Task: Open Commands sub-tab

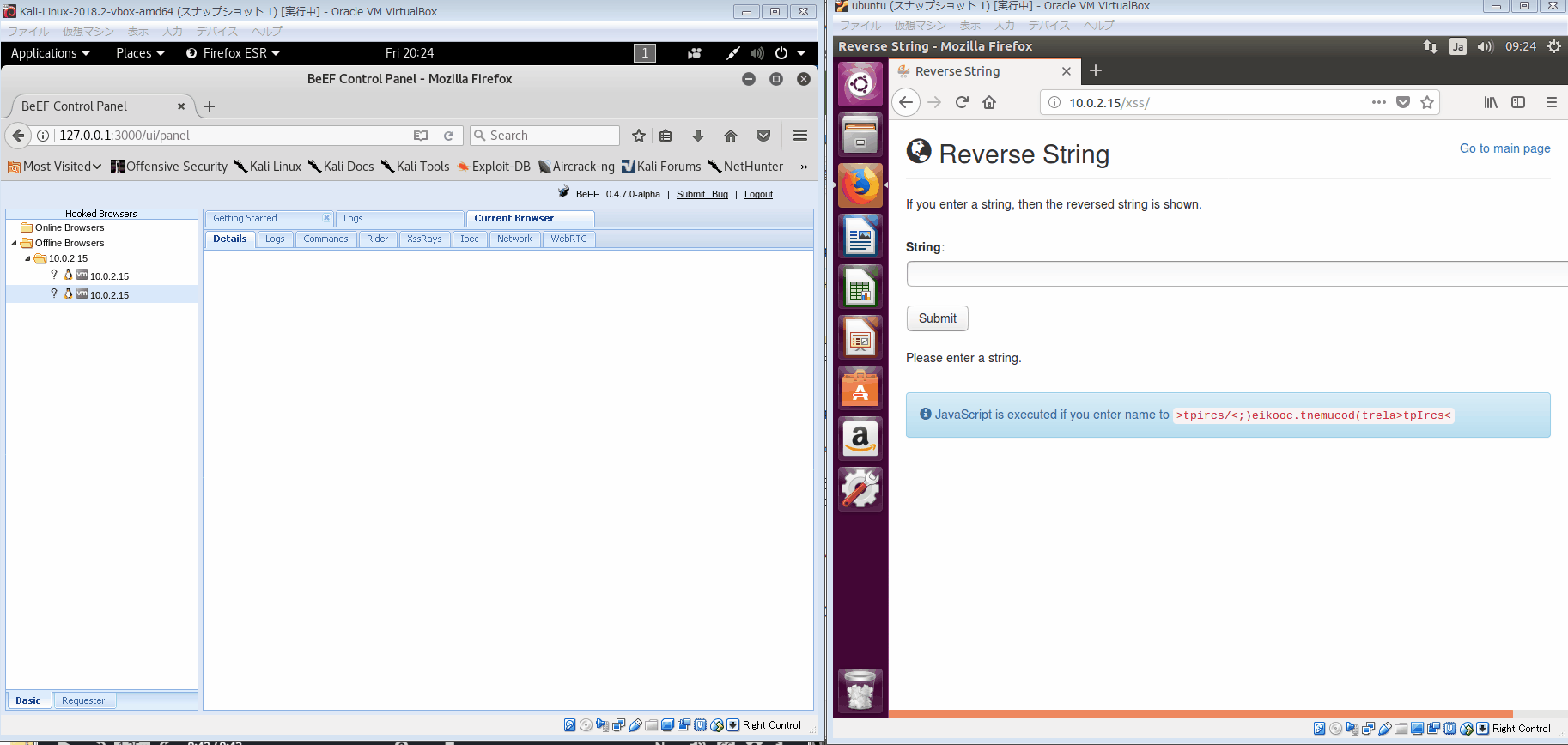Action: point(325,239)
